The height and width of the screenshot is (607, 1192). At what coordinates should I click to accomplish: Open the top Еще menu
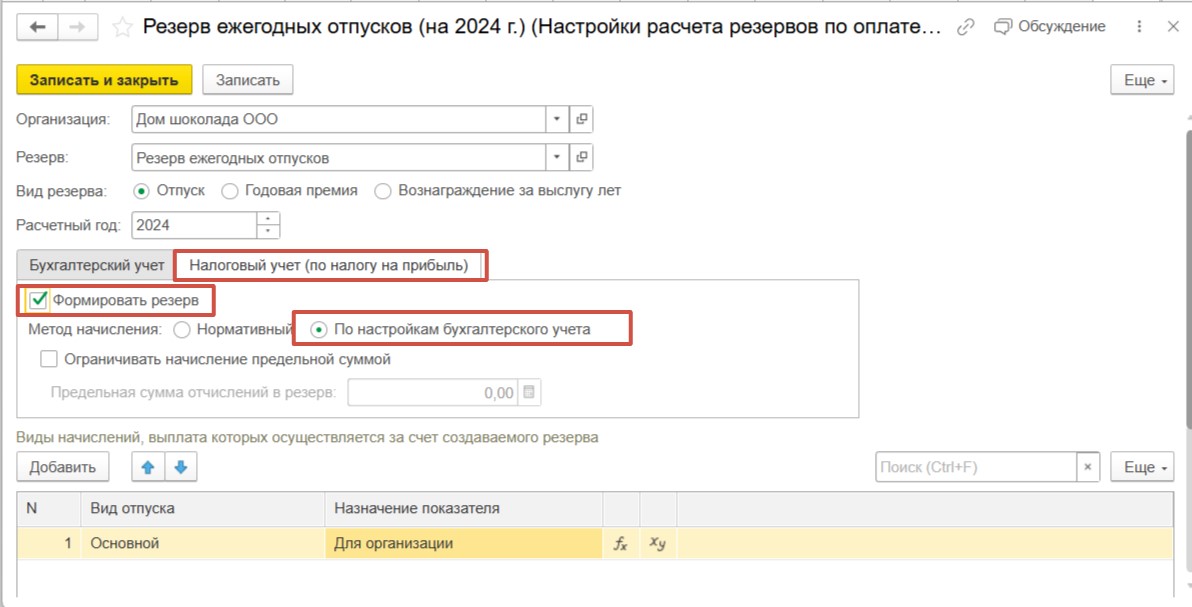pyautogui.click(x=1141, y=80)
